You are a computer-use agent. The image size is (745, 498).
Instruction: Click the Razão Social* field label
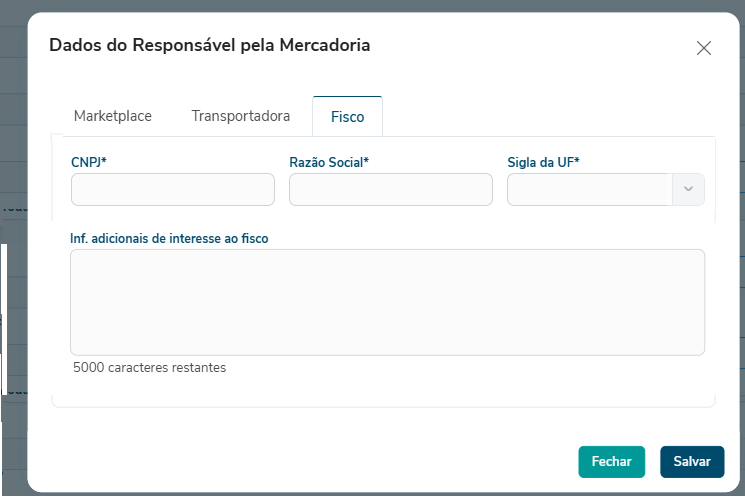tap(329, 161)
